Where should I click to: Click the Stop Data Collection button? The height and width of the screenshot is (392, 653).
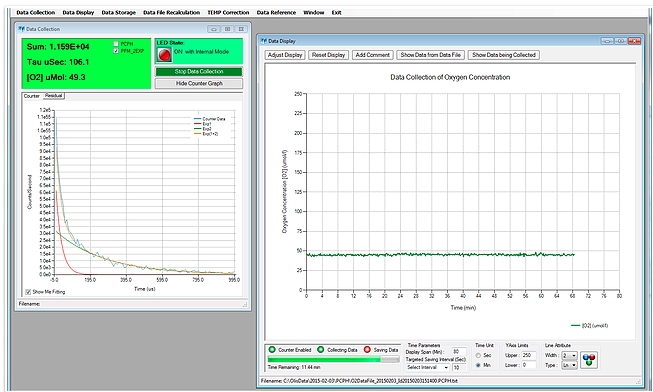[199, 72]
